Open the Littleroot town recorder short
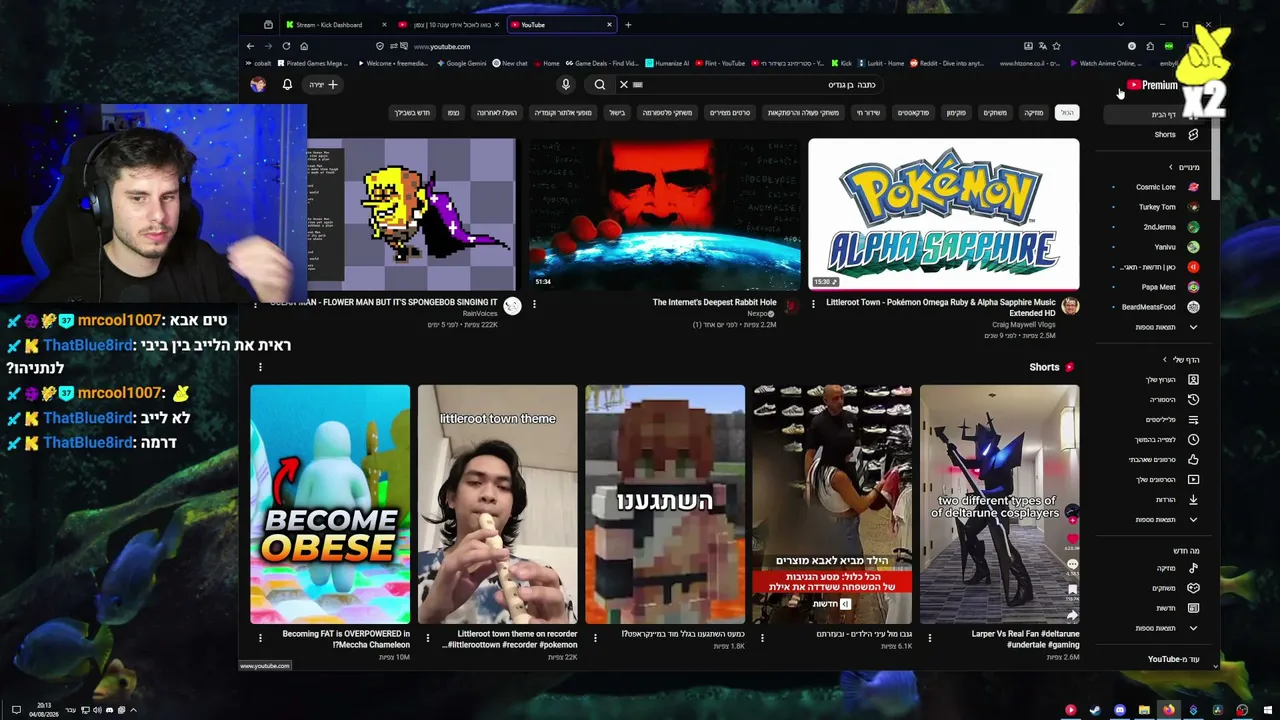Image resolution: width=1280 pixels, height=720 pixels. (497, 504)
